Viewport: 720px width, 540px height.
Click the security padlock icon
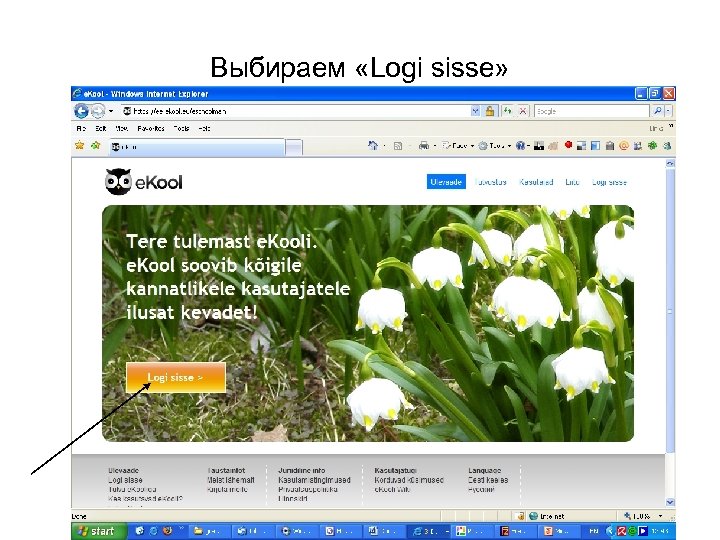489,111
